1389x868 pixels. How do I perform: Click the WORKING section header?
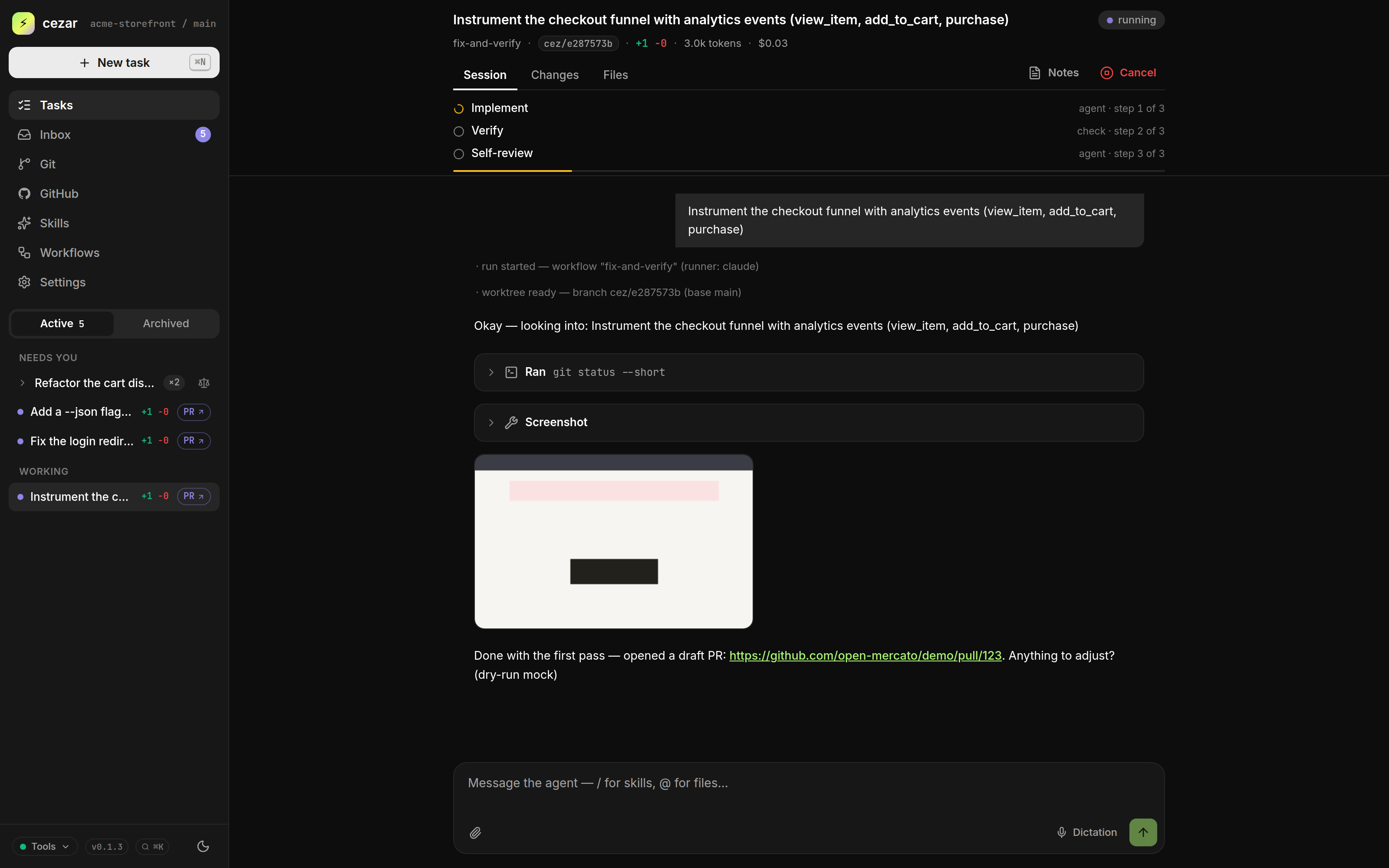[x=43, y=471]
